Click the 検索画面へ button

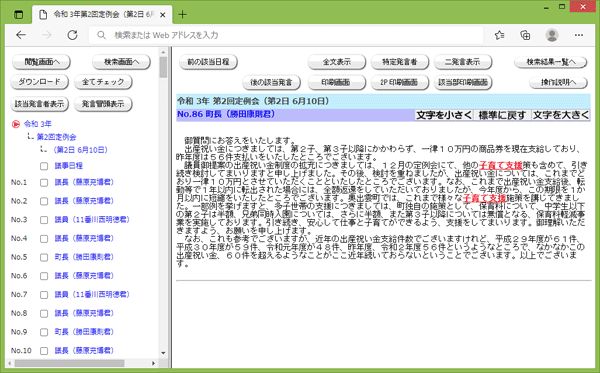pyautogui.click(x=121, y=62)
